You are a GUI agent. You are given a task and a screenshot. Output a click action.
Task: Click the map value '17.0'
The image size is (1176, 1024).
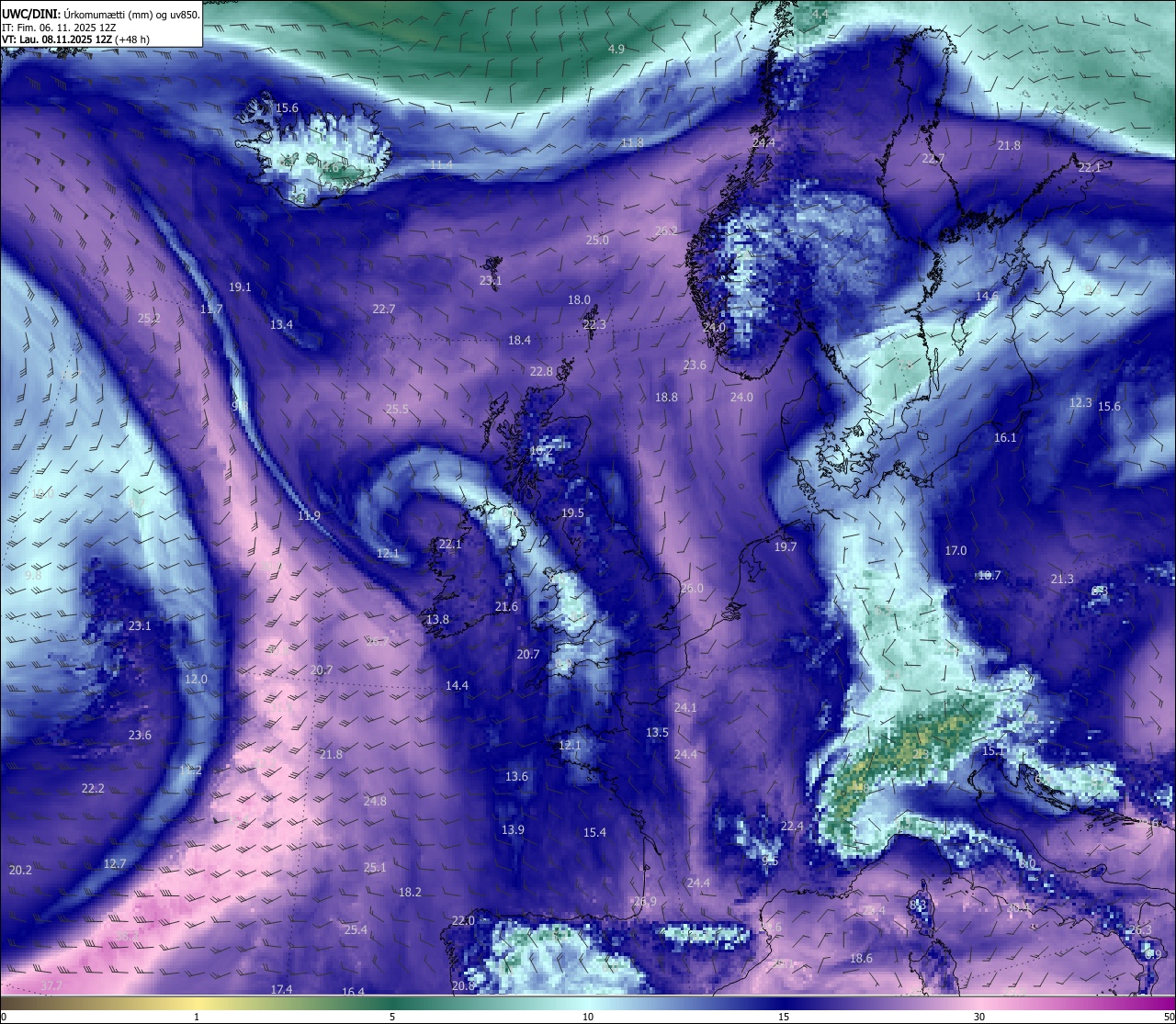pyautogui.click(x=955, y=550)
